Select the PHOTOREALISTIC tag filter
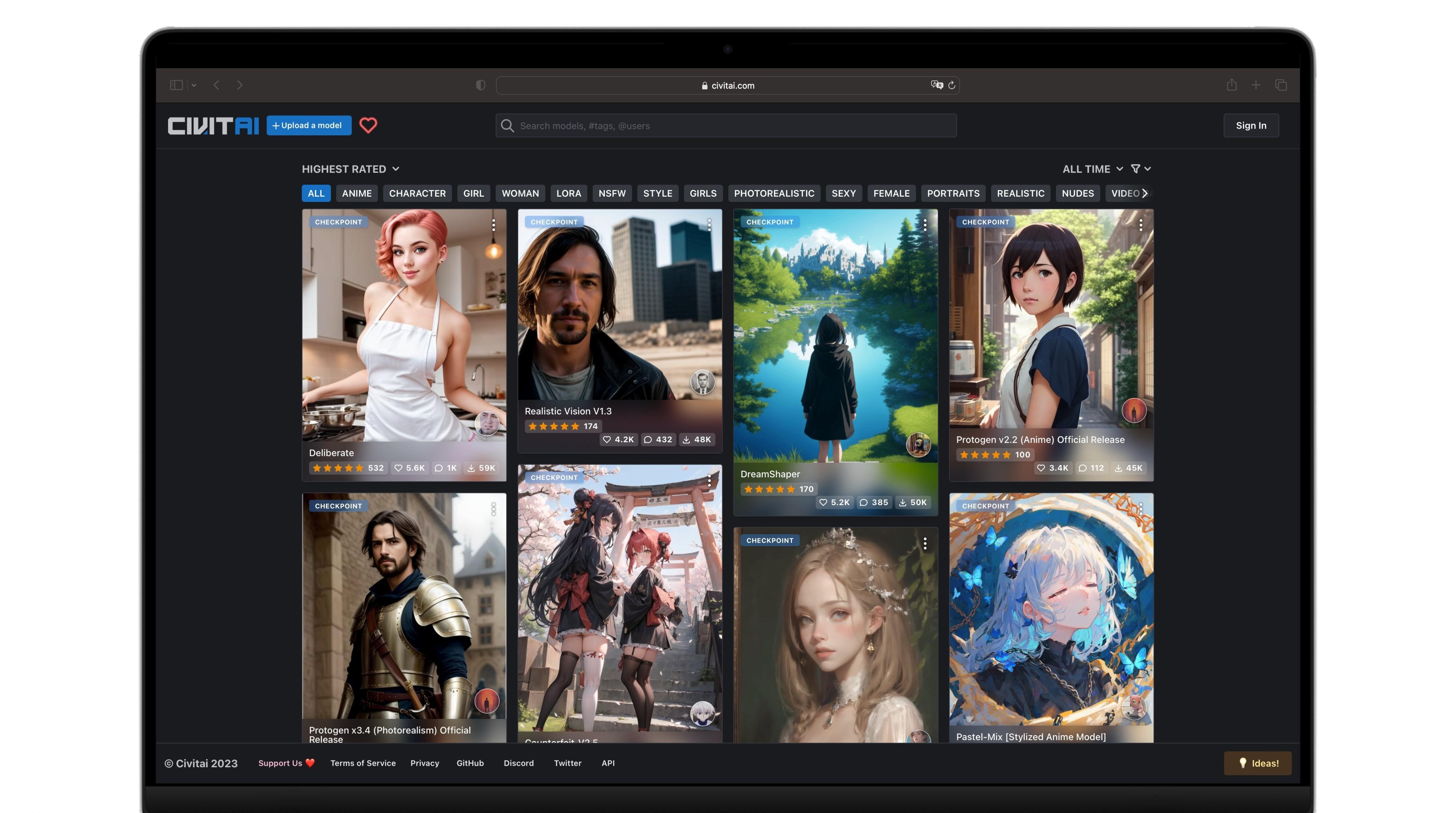 pyautogui.click(x=774, y=193)
